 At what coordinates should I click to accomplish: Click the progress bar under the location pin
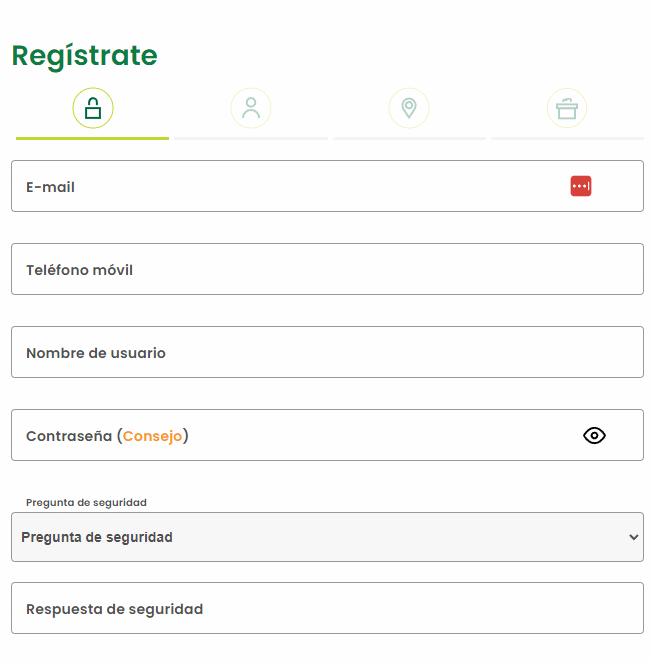(x=409, y=138)
